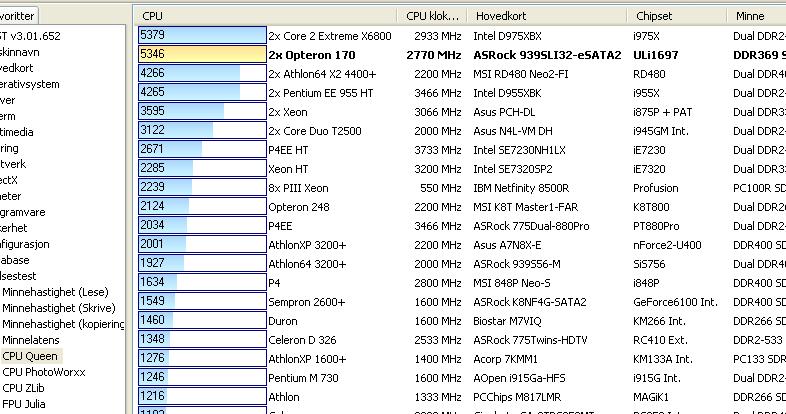
Task: Click the ASRock 939SLI32-eSATA2 motherboard cell
Action: tap(547, 55)
